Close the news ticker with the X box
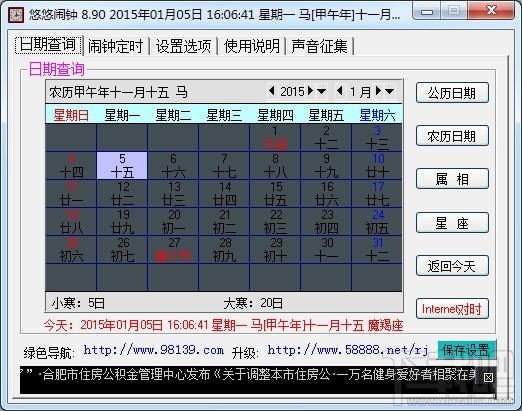 coord(488,377)
